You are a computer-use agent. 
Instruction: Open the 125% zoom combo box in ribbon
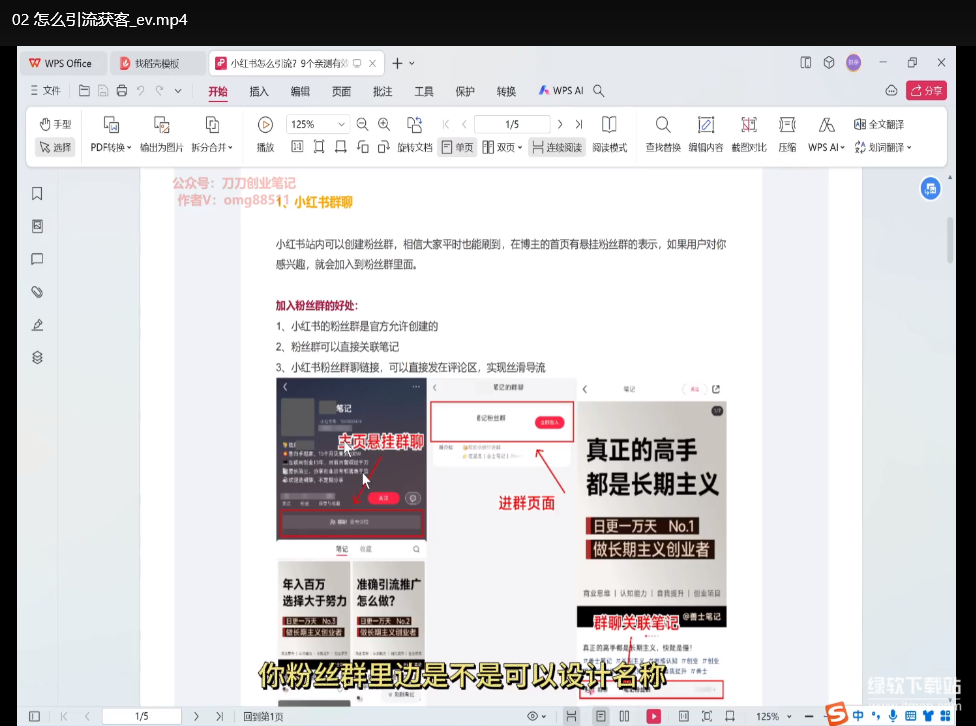(317, 124)
